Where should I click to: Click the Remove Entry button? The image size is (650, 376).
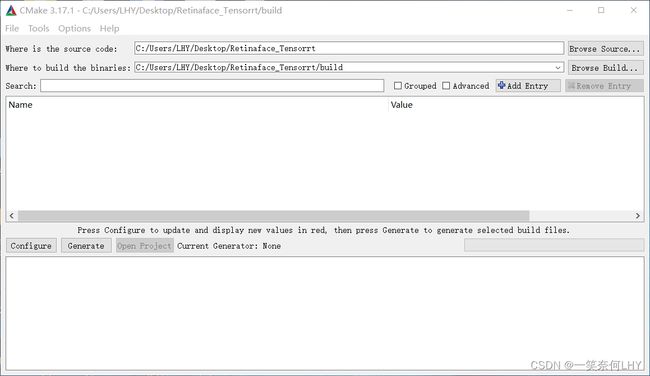coord(604,86)
